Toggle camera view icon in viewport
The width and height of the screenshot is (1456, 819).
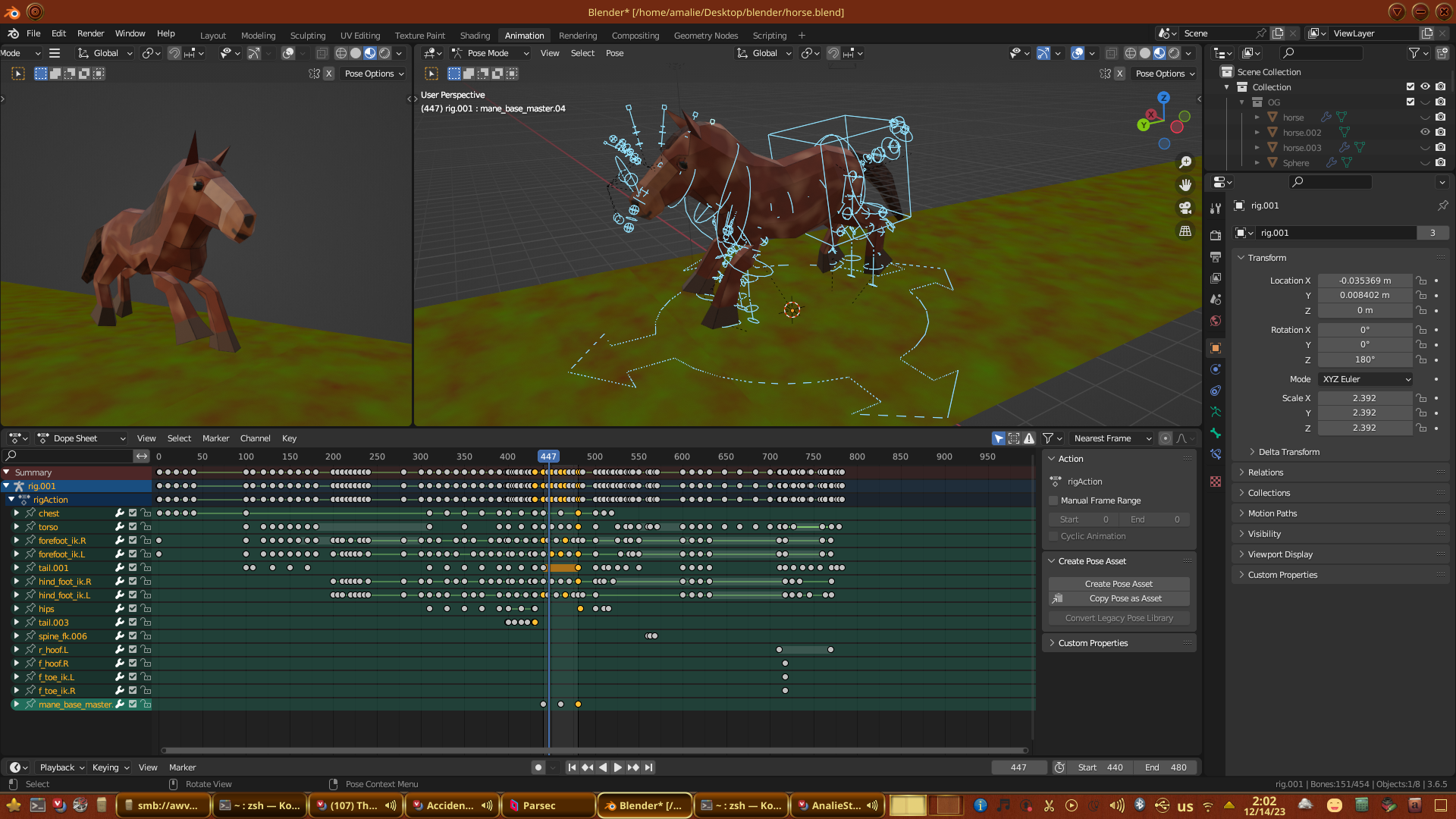click(1185, 208)
